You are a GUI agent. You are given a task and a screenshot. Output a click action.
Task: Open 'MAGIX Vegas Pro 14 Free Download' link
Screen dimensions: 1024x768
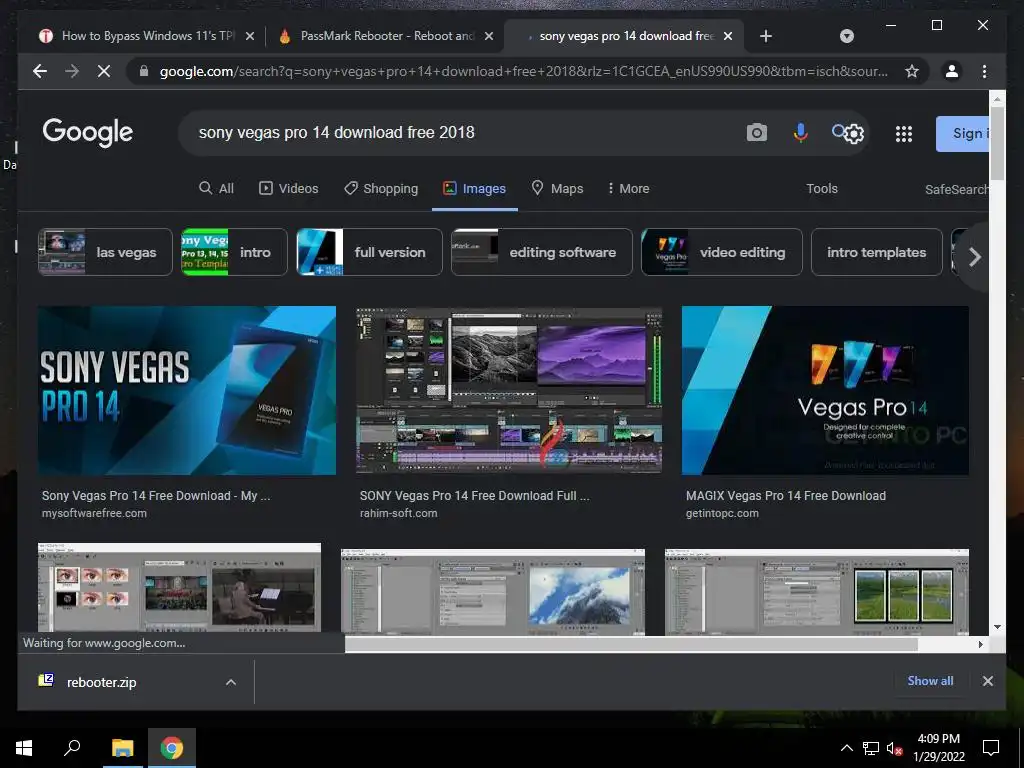pos(786,496)
